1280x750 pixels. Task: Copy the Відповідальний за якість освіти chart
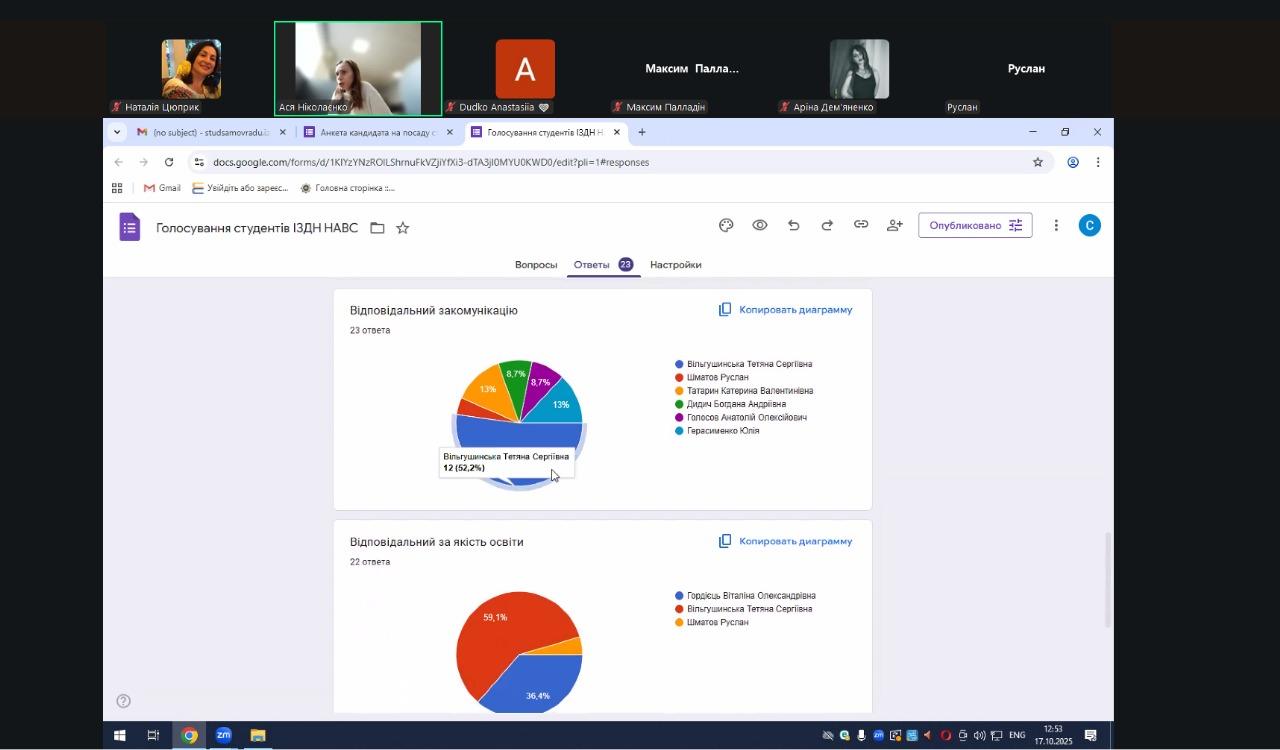[785, 542]
